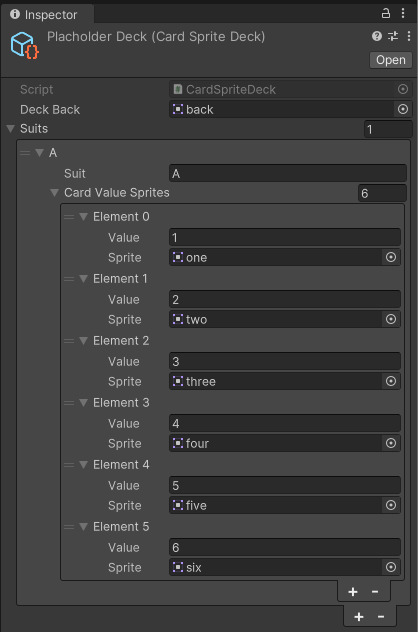Remove selected suit from Suits list
Screen dimensions: 418x632
pos(381,617)
